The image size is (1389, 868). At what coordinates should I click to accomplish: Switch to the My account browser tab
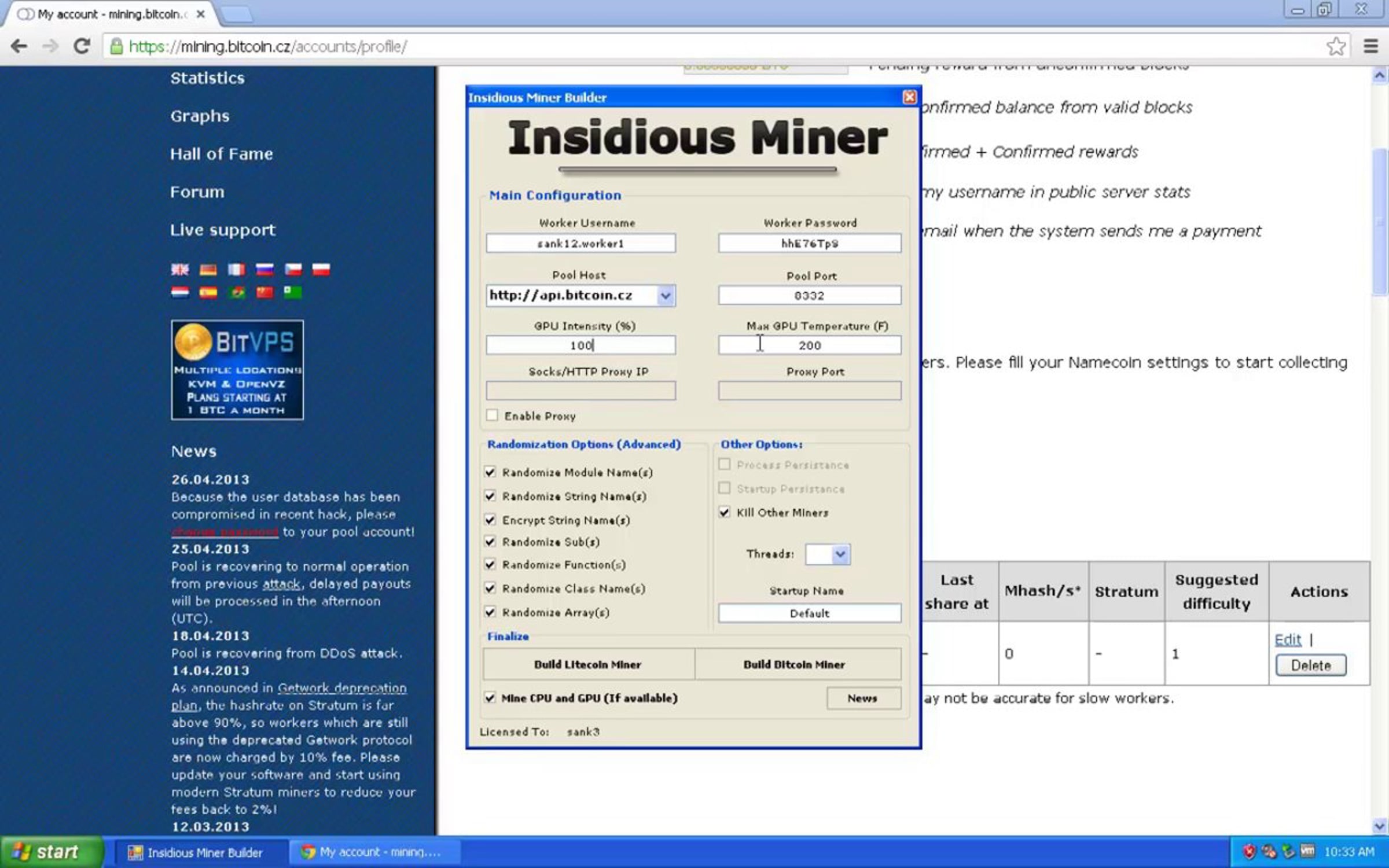(110, 14)
